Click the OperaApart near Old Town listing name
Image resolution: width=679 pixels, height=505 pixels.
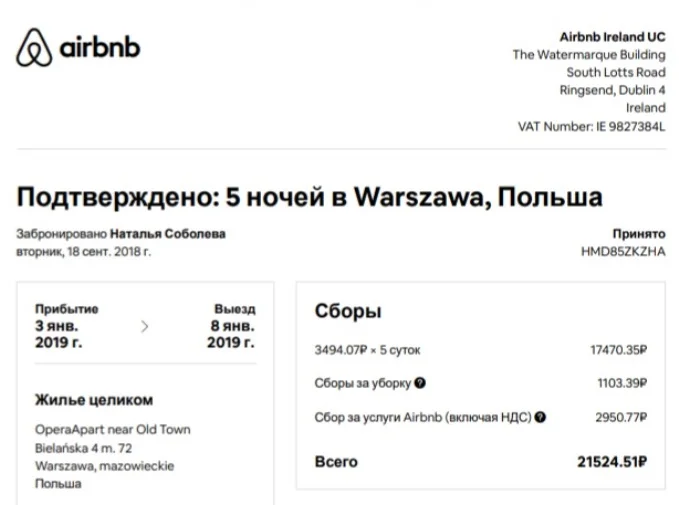coord(113,430)
